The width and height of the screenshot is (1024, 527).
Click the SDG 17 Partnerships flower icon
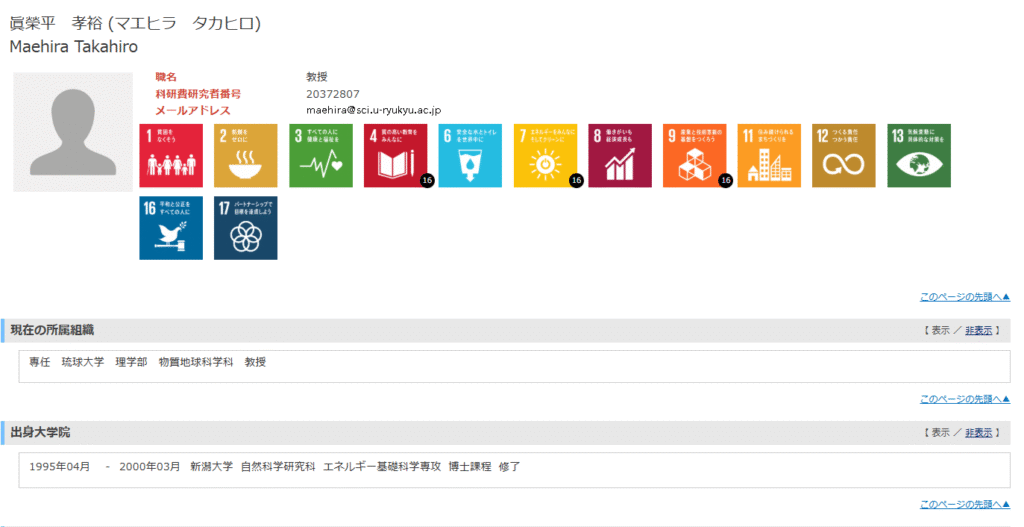coord(246,228)
